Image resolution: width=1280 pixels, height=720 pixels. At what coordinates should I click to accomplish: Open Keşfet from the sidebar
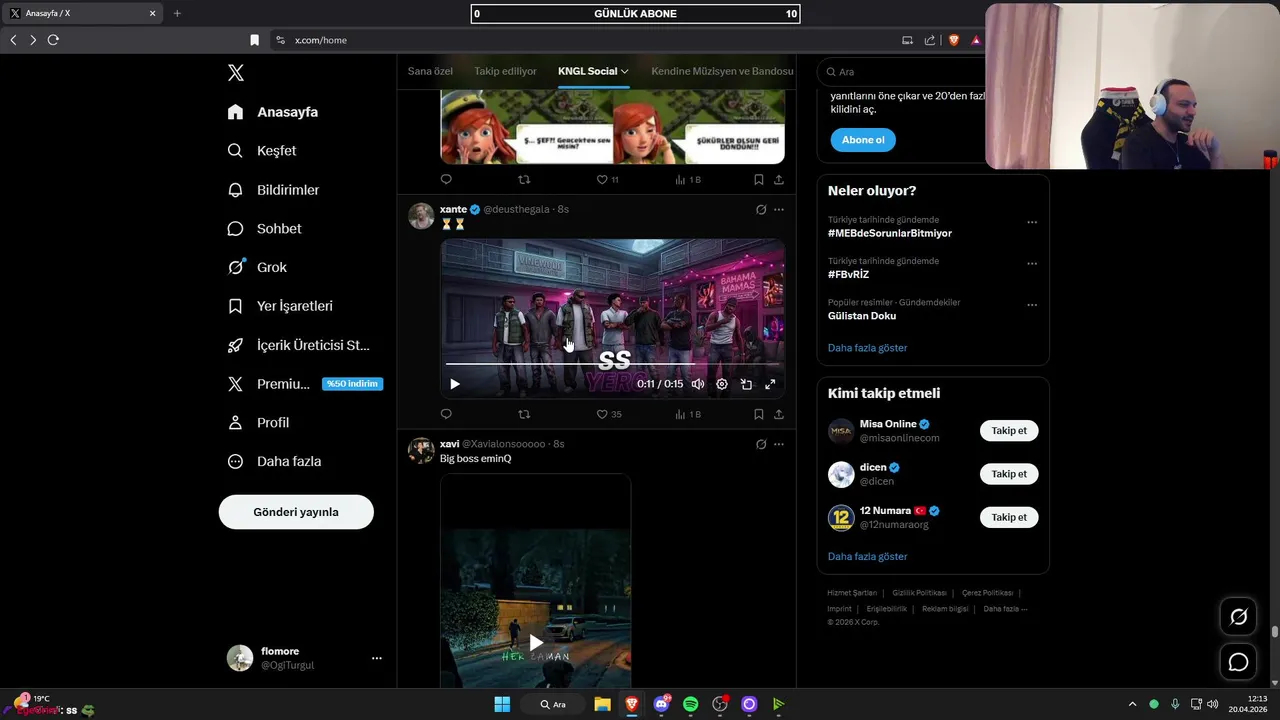tap(262, 151)
